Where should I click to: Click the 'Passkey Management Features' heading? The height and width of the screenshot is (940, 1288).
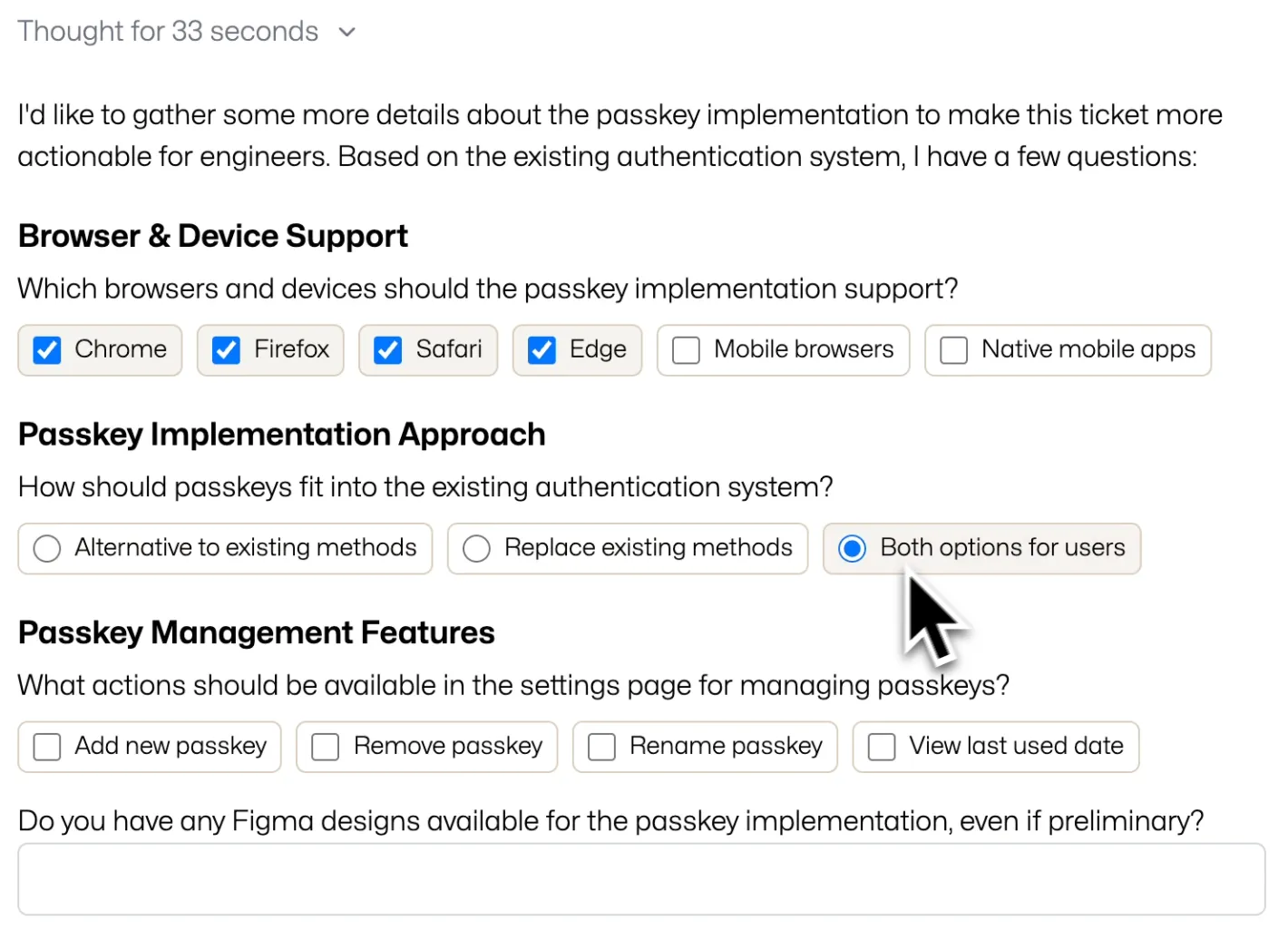(256, 632)
